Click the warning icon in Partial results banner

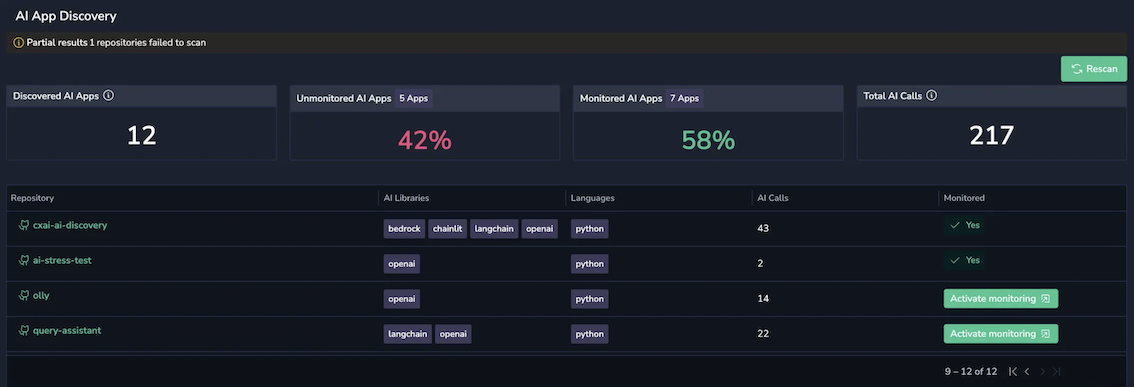(x=19, y=43)
